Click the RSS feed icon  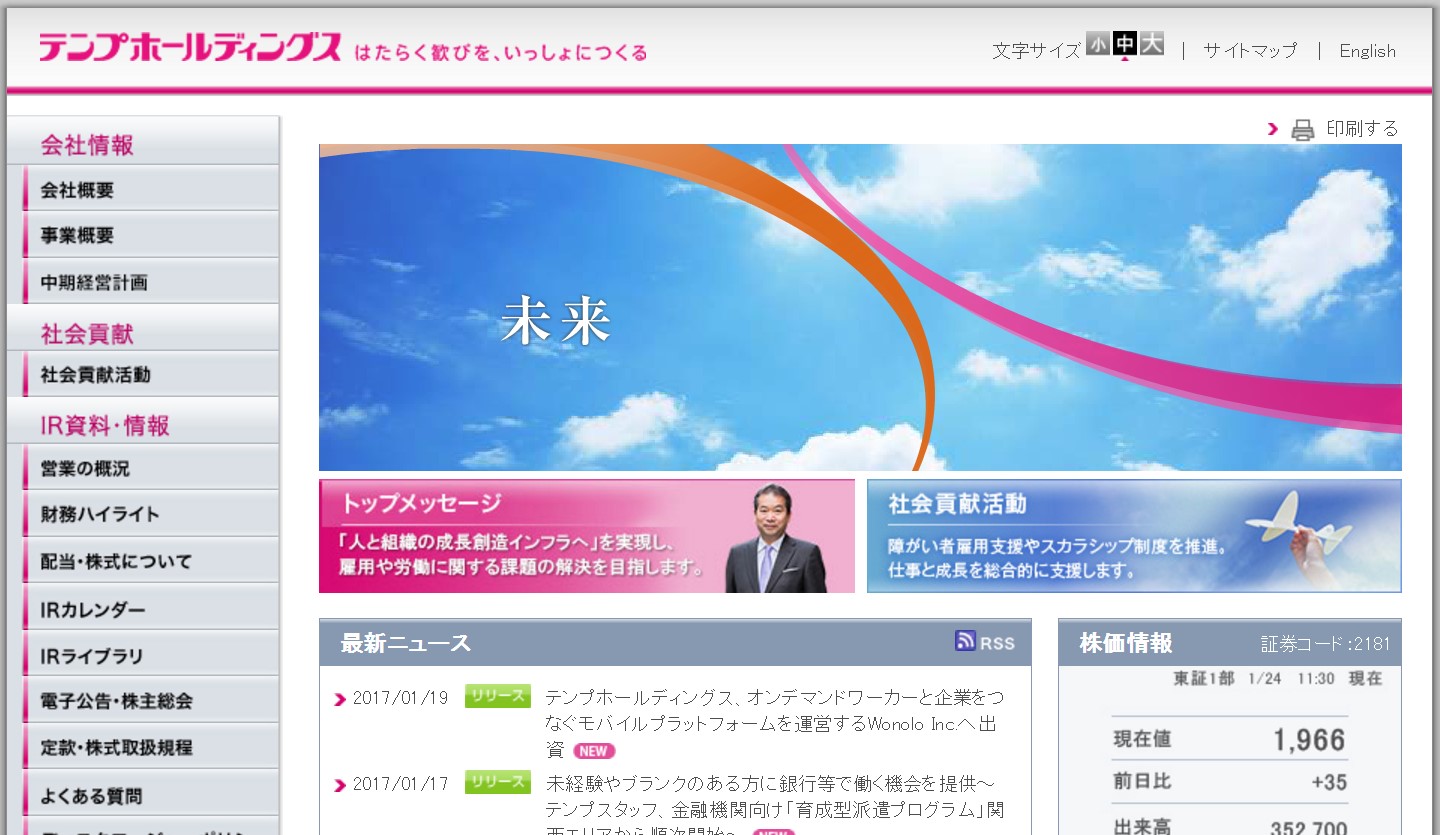click(965, 641)
